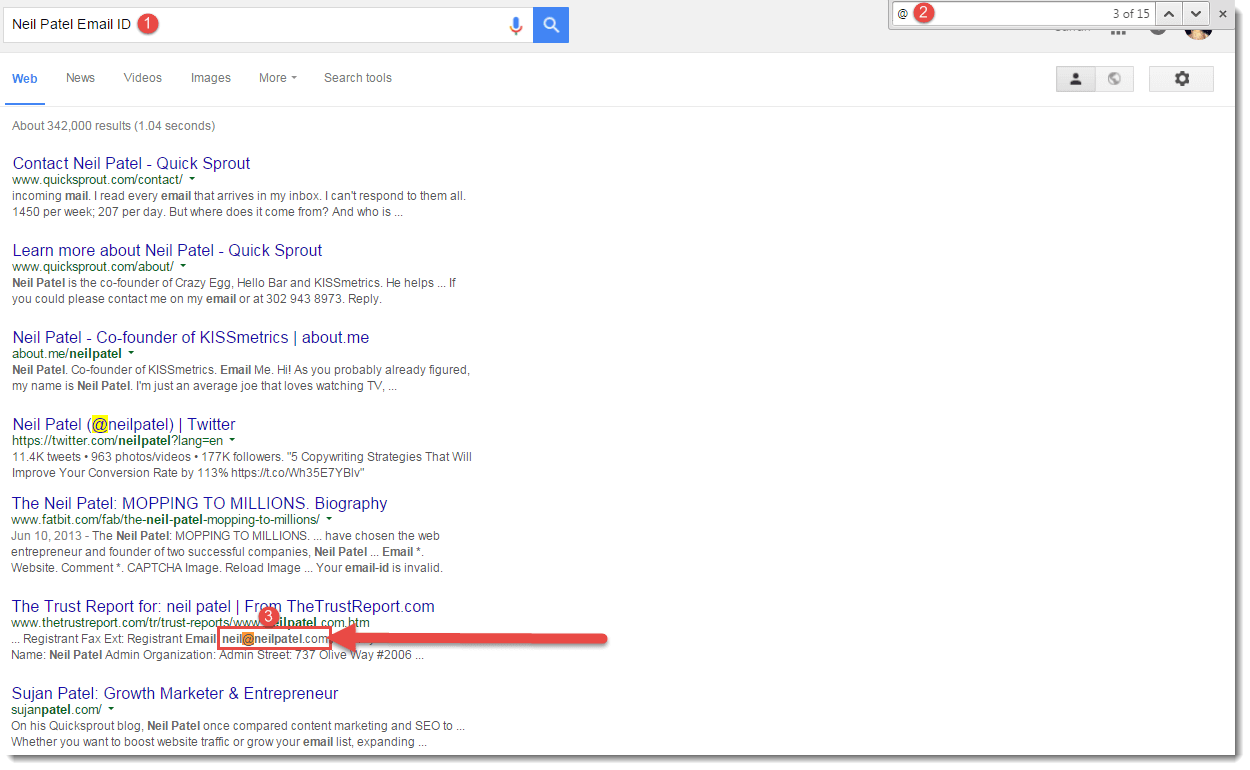
Task: Switch to the News tab
Action: point(80,78)
